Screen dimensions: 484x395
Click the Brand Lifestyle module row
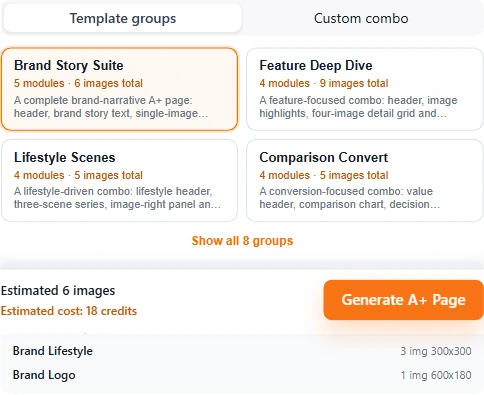[x=242, y=351]
